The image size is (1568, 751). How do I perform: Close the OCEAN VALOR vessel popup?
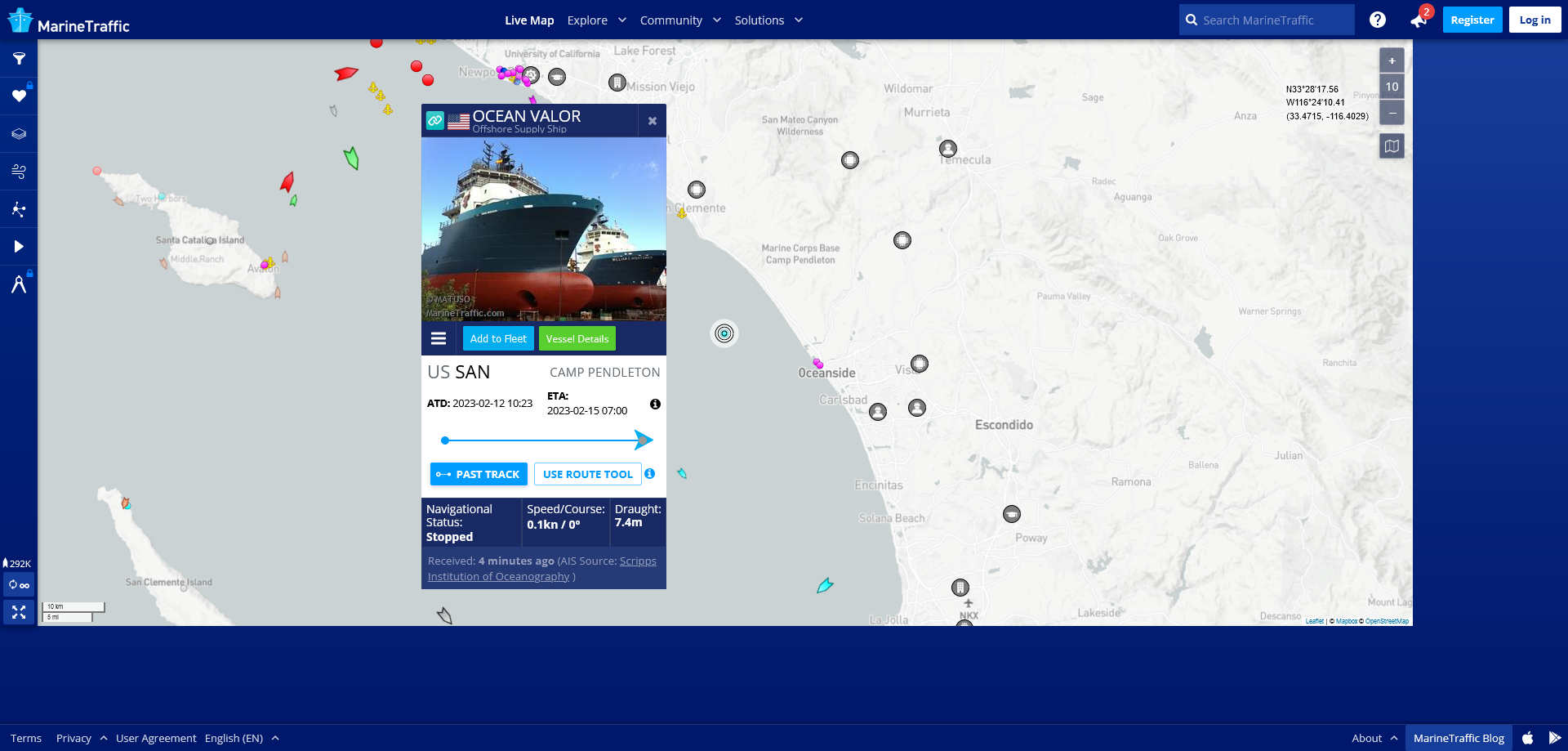tap(653, 121)
